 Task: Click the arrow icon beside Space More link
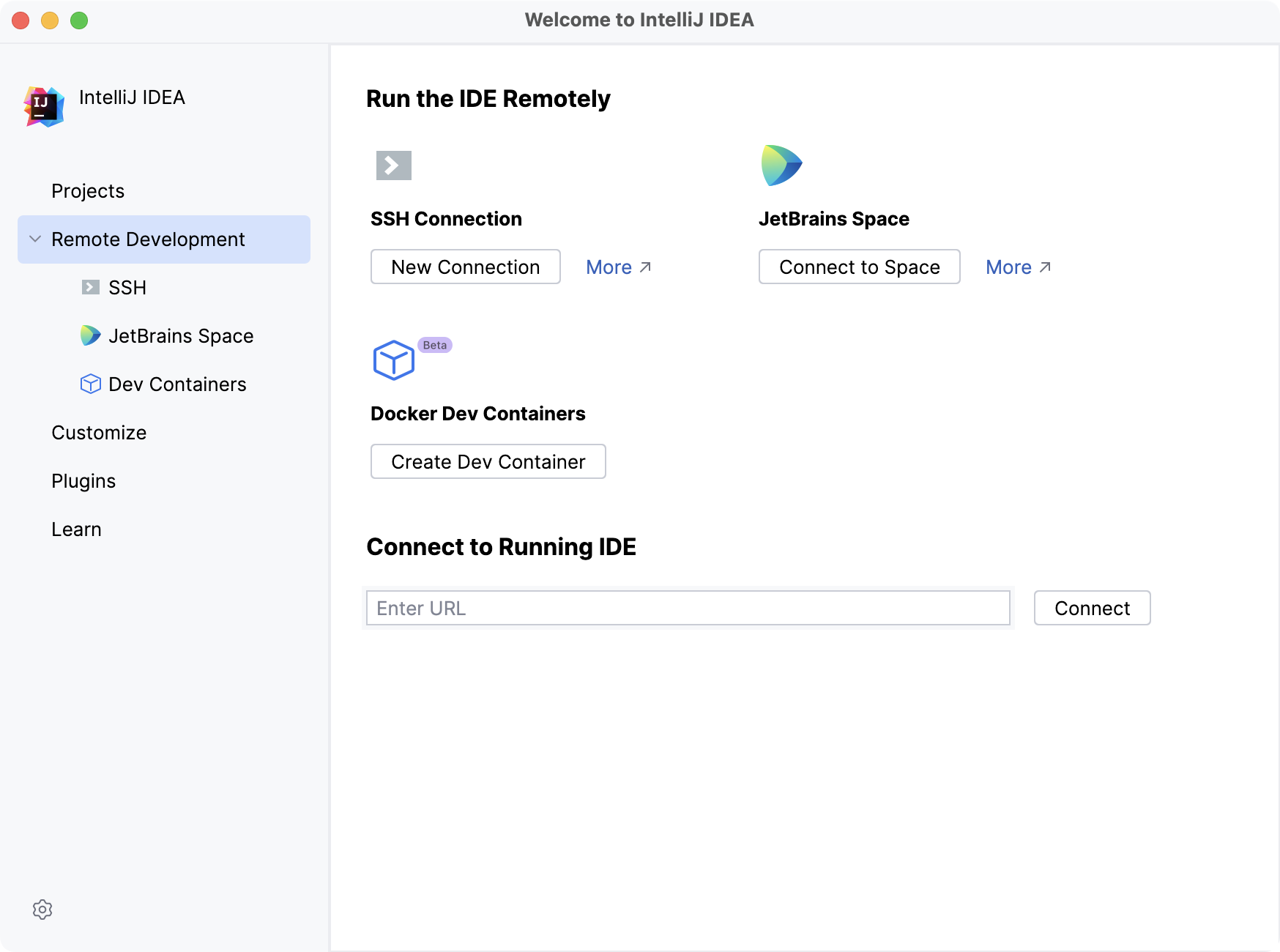tap(1045, 267)
